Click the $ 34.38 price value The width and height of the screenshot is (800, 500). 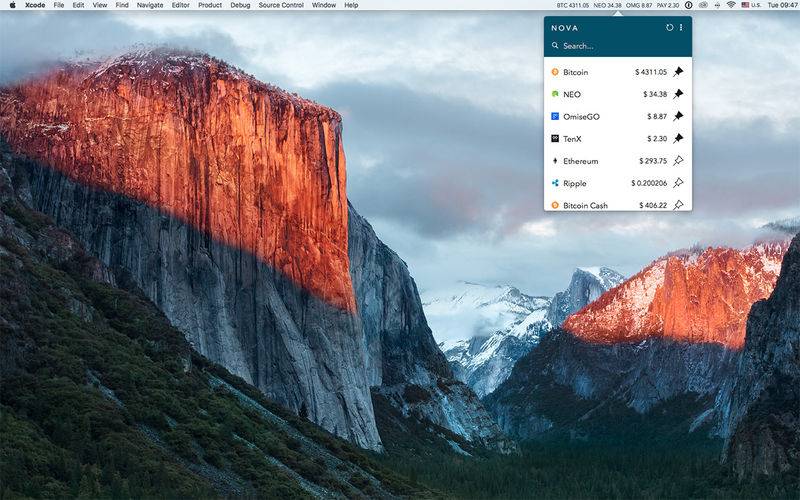click(655, 94)
